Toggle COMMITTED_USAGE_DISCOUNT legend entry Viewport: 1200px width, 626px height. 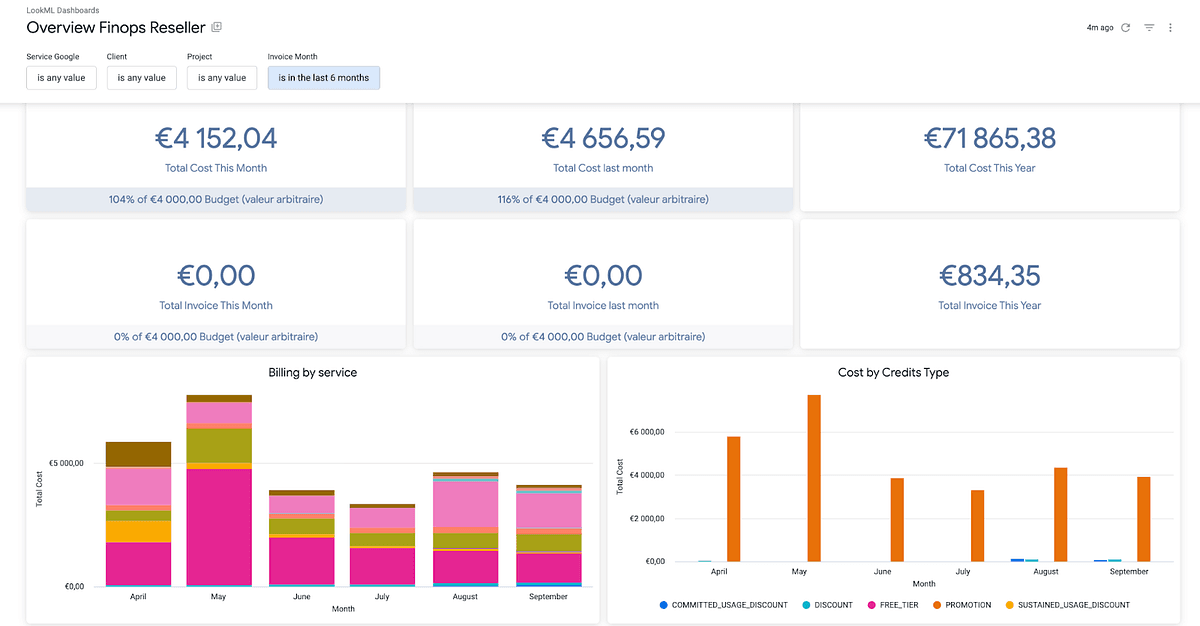pyautogui.click(x=723, y=605)
